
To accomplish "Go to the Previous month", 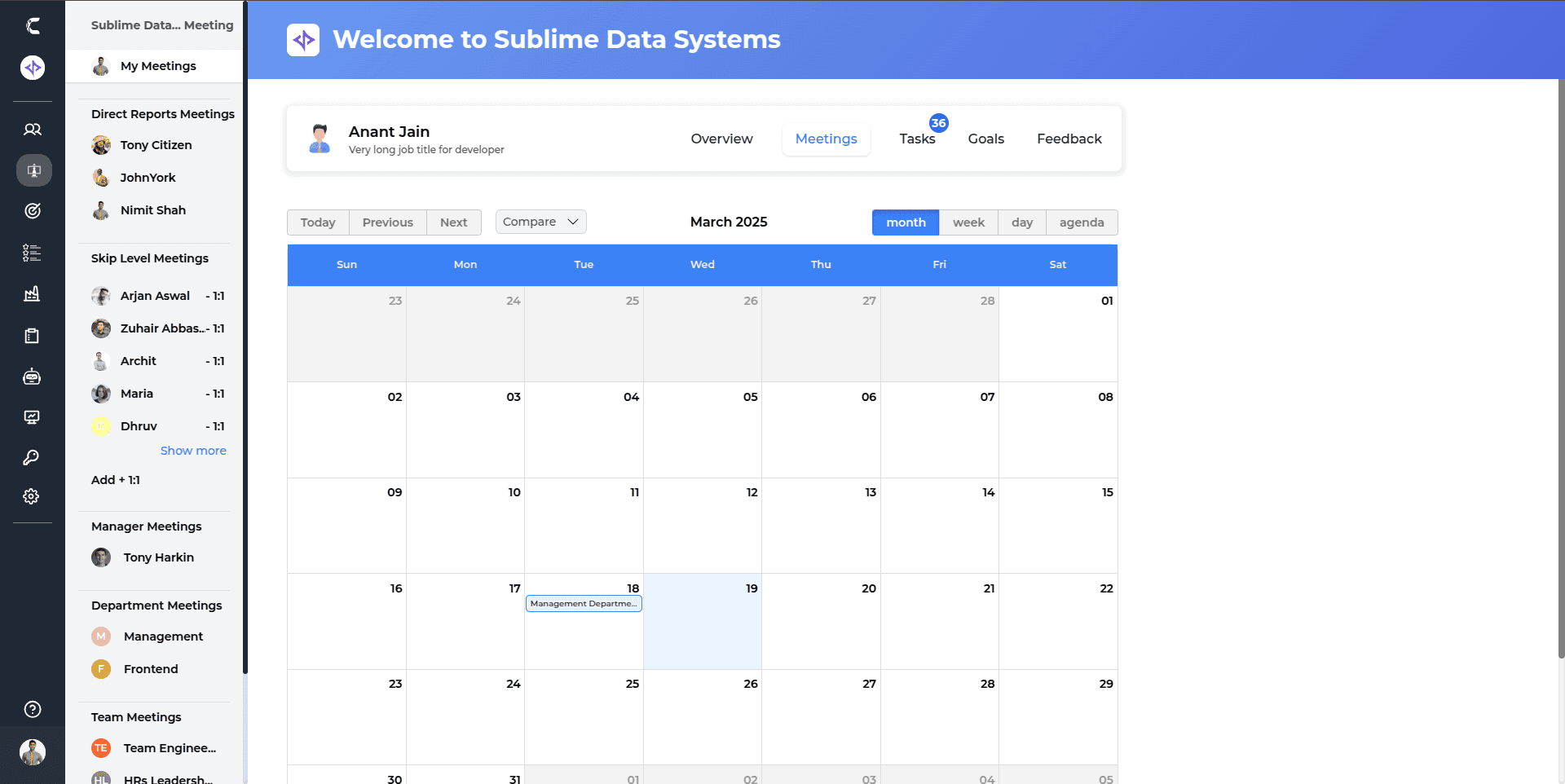I will [x=388, y=222].
